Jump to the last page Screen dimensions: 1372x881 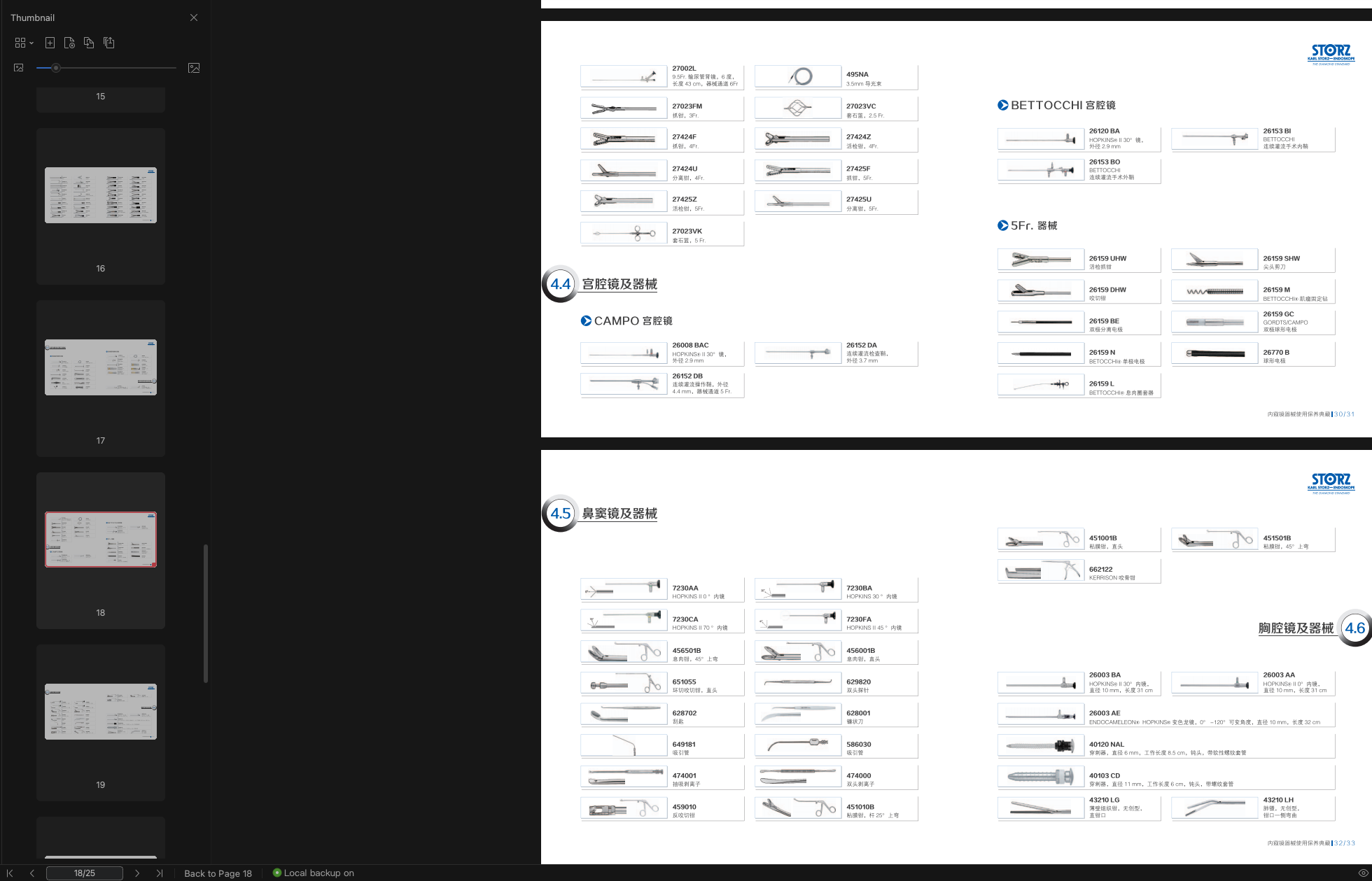[160, 873]
